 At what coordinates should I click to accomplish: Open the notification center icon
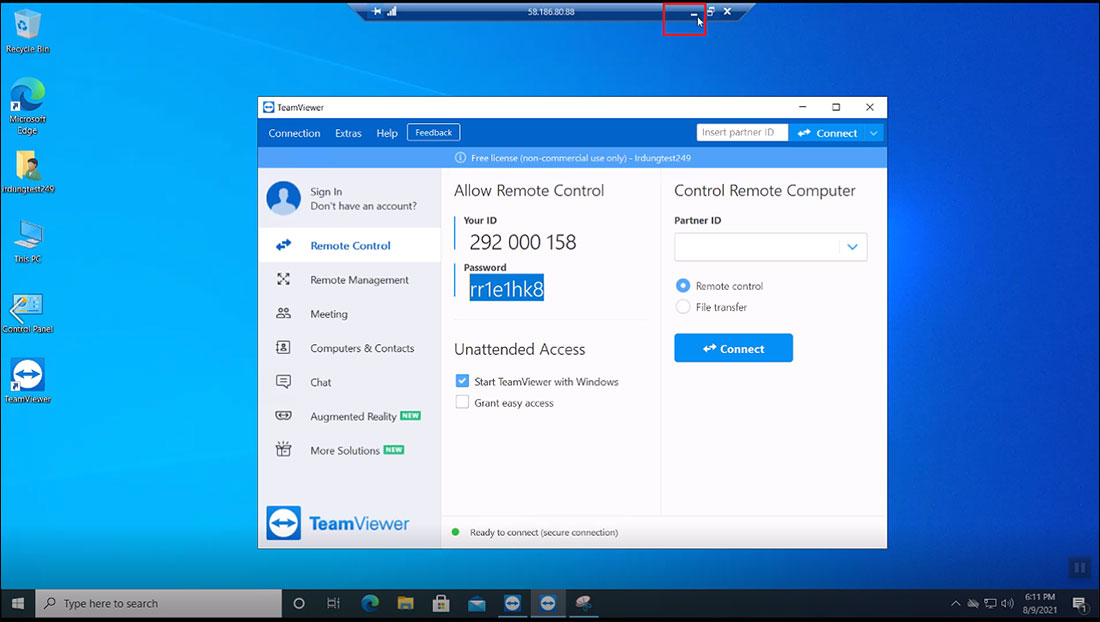coord(1080,603)
